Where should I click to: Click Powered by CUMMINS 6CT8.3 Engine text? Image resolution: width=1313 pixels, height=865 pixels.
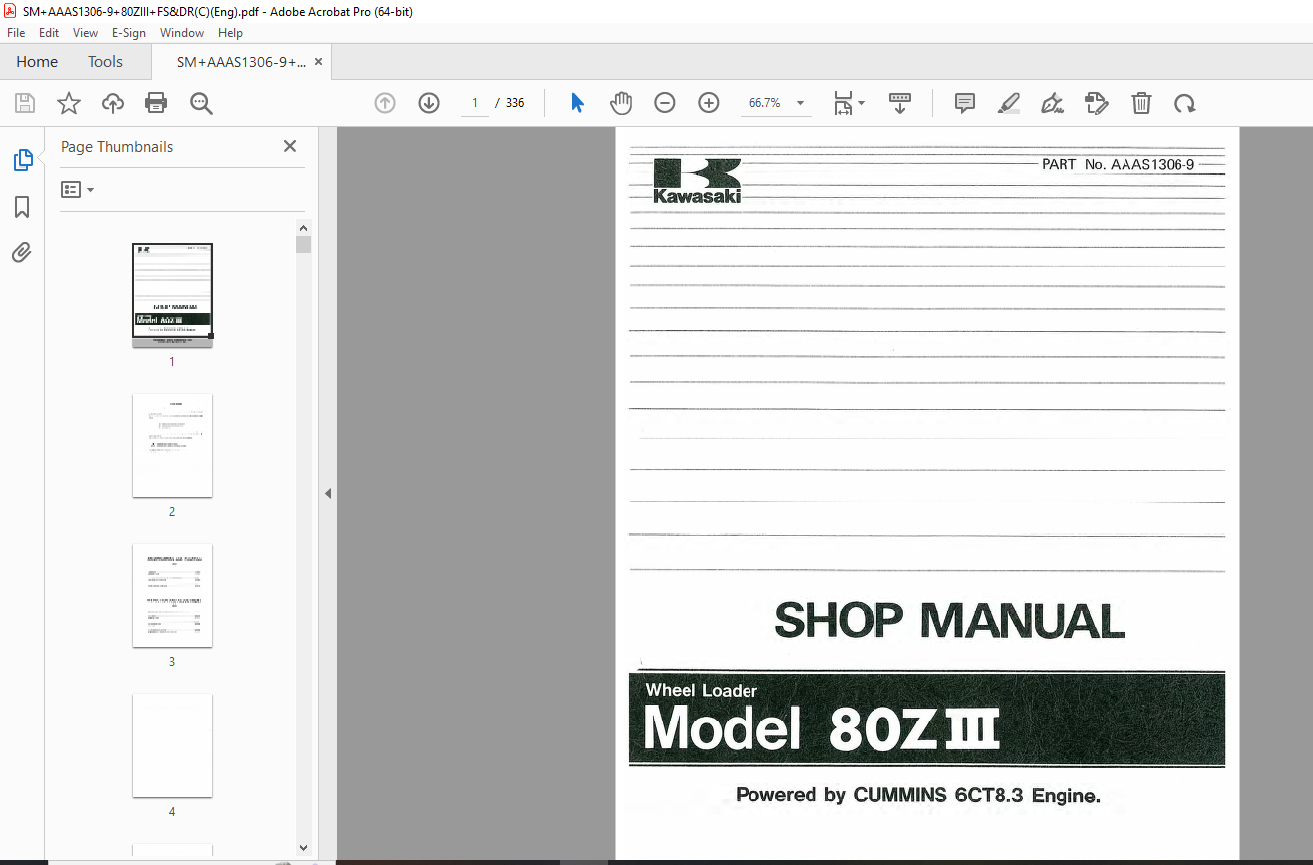coord(918,796)
